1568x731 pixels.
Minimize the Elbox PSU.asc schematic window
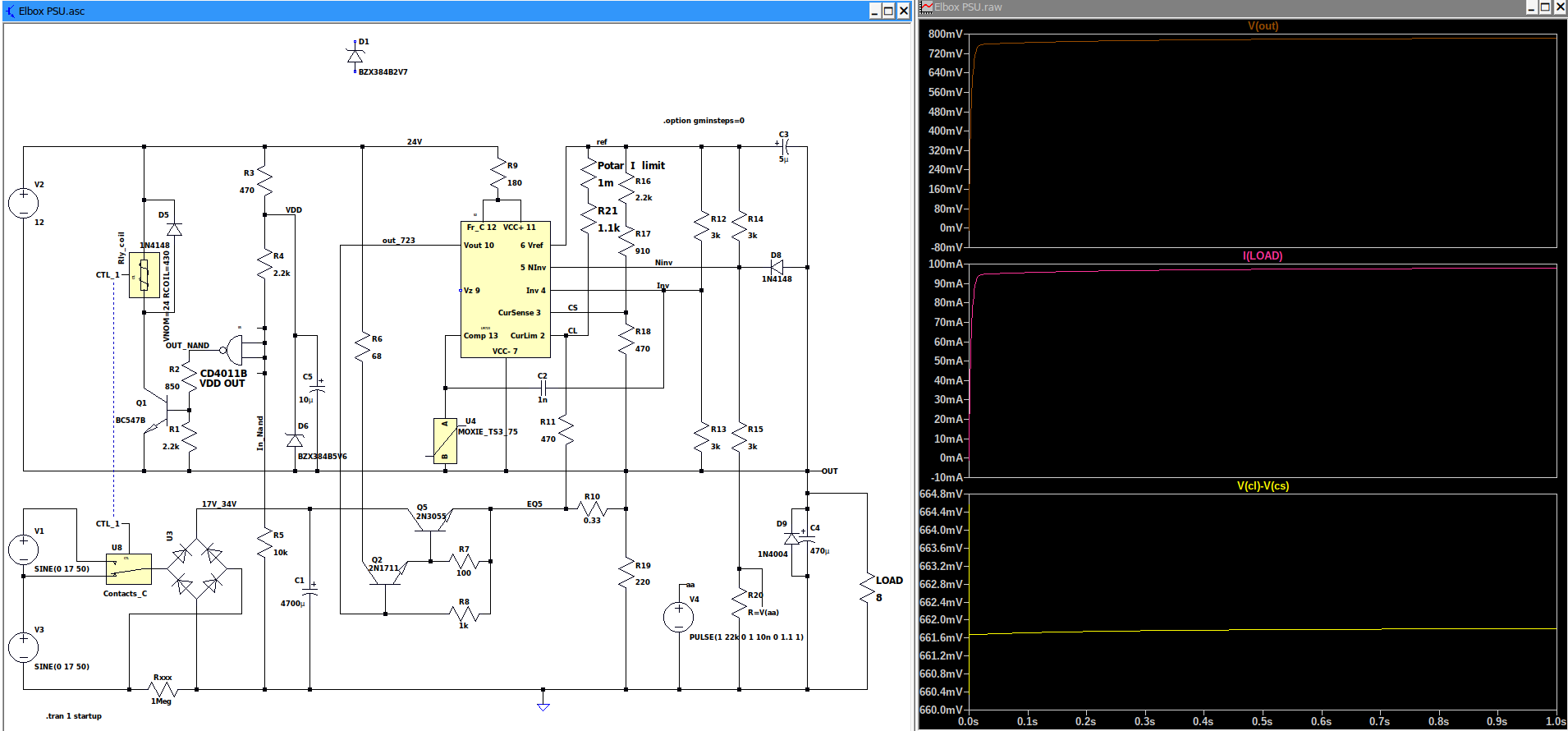(x=875, y=11)
